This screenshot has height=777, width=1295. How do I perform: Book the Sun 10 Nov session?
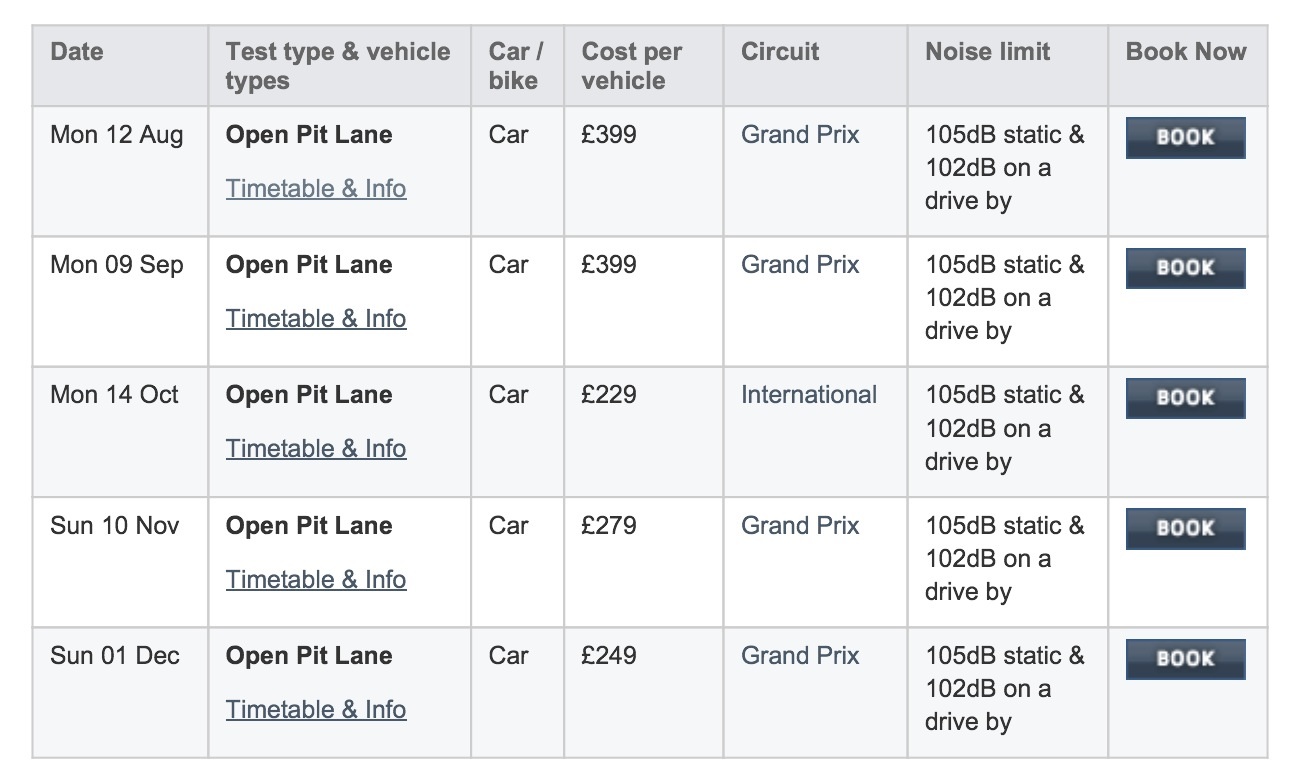[x=1185, y=529]
